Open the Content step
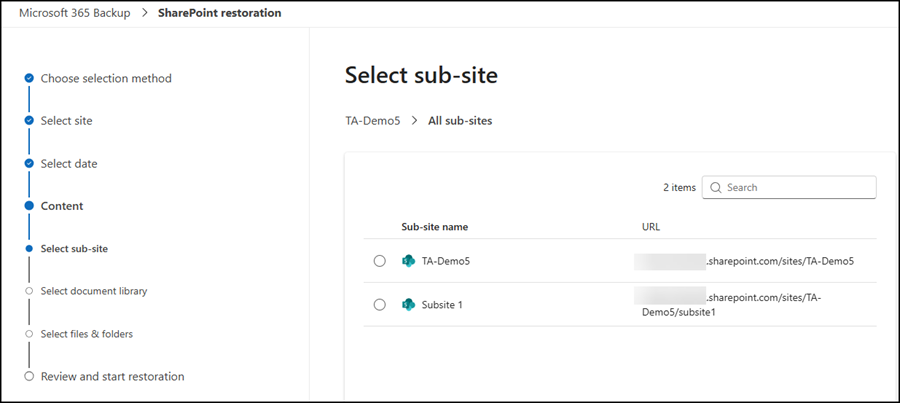 tap(62, 206)
